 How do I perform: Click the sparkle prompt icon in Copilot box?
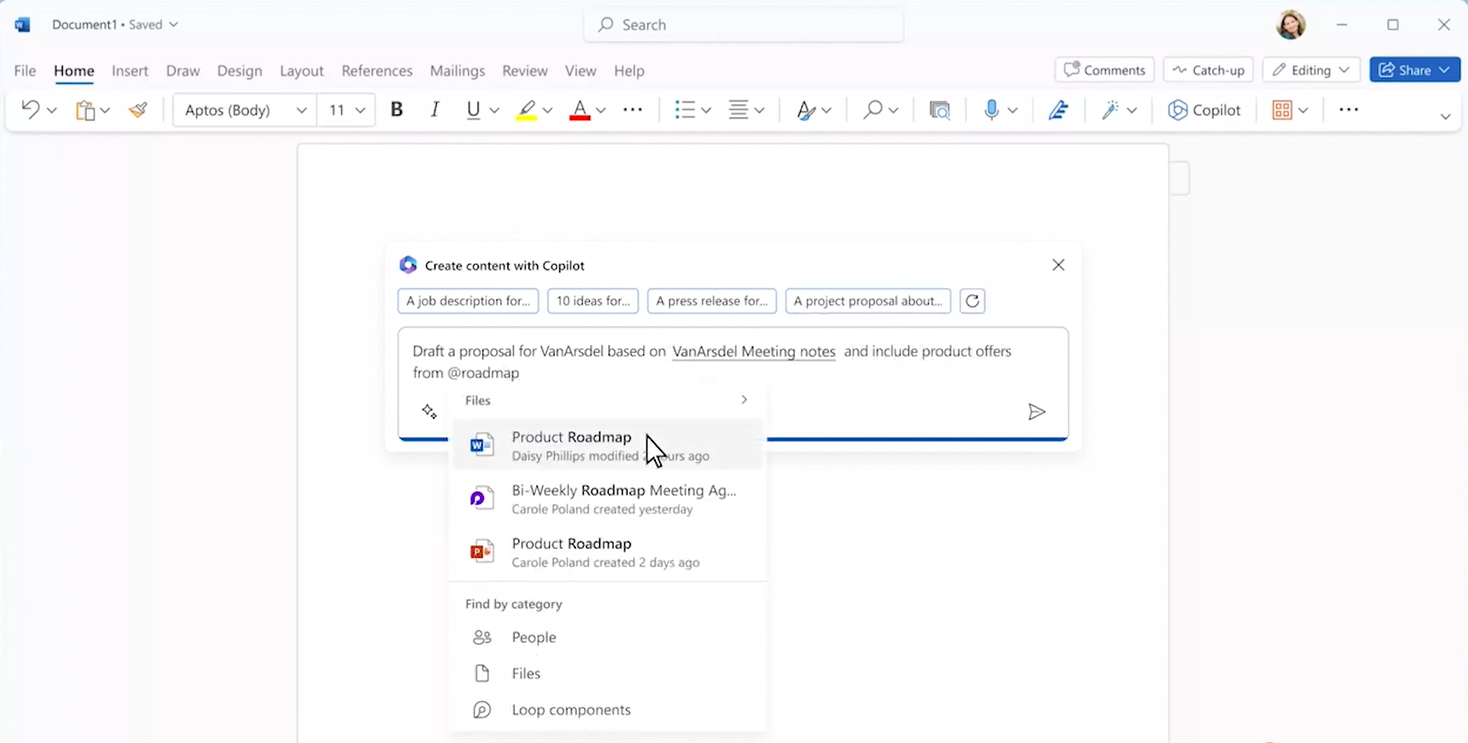[429, 412]
